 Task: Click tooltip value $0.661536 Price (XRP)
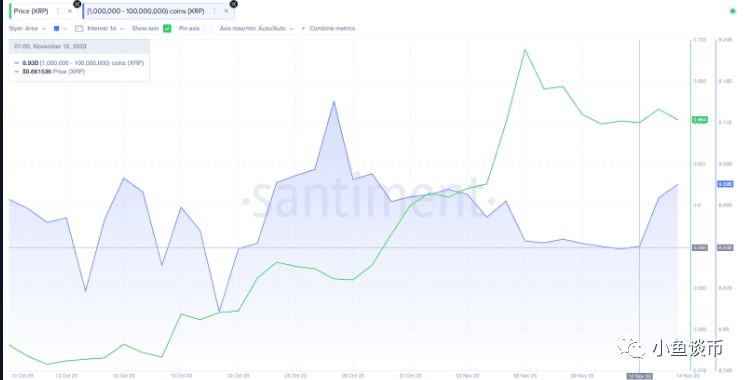point(50,71)
